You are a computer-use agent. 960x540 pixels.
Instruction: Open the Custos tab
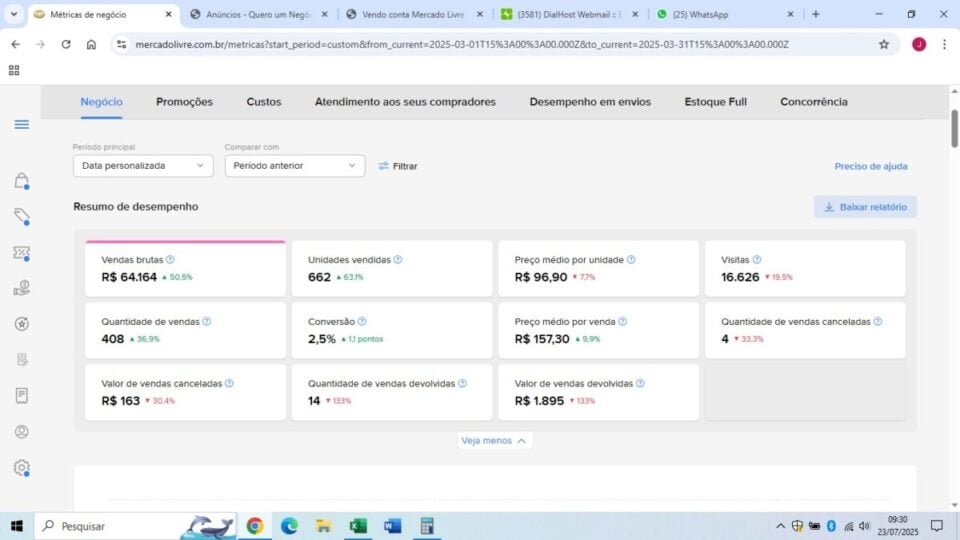[264, 102]
